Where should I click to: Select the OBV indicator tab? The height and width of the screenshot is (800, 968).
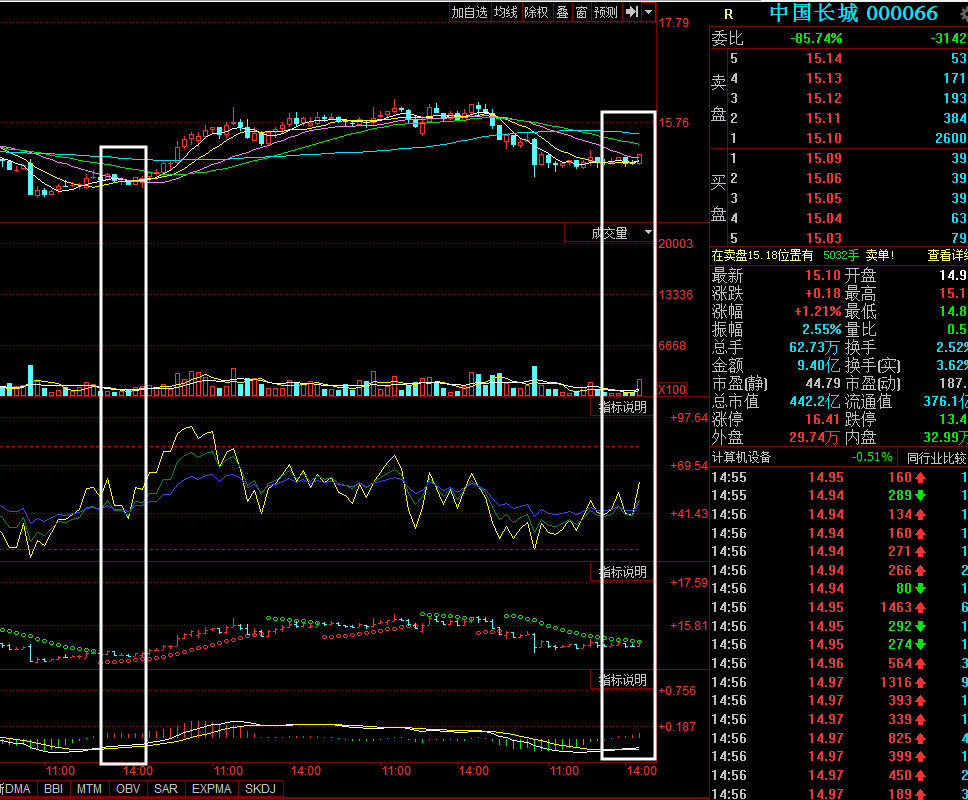pyautogui.click(x=128, y=789)
